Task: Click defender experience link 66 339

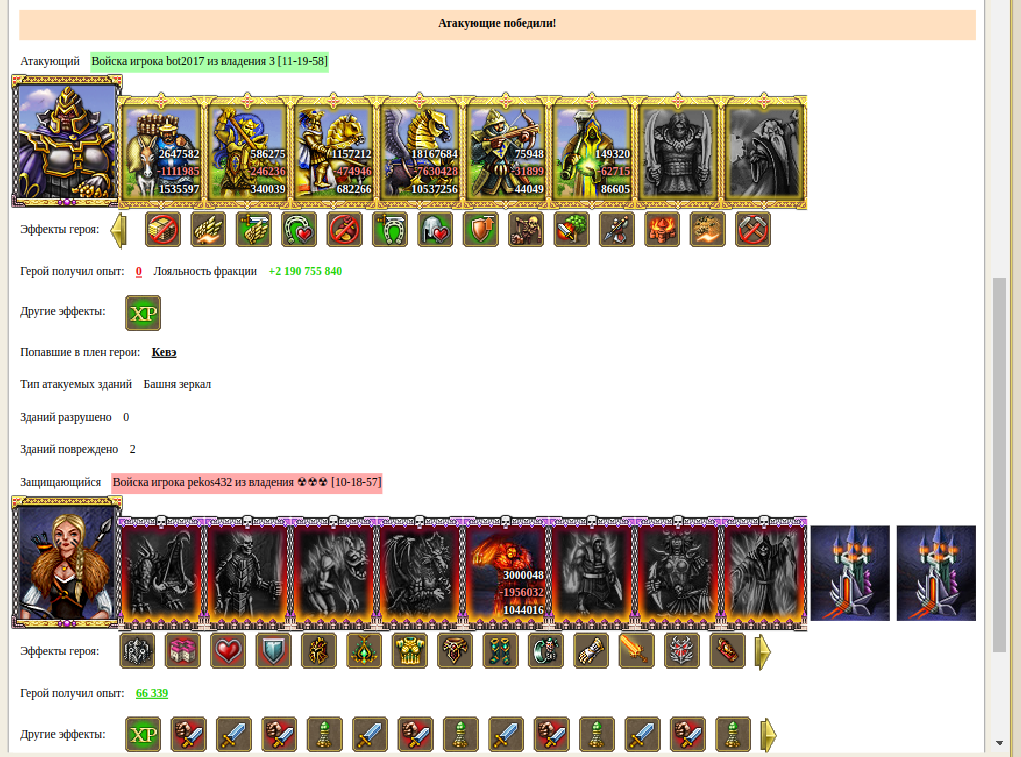Action: [152, 693]
